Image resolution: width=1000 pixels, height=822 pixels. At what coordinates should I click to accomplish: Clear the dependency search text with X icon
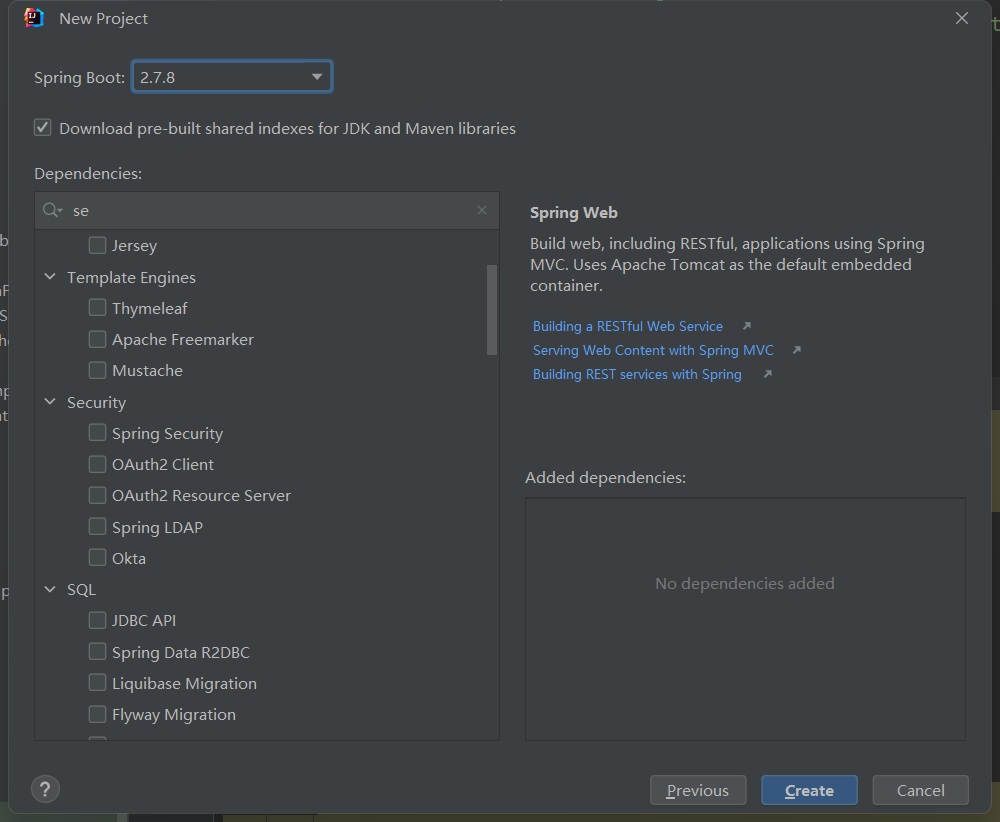(x=482, y=210)
